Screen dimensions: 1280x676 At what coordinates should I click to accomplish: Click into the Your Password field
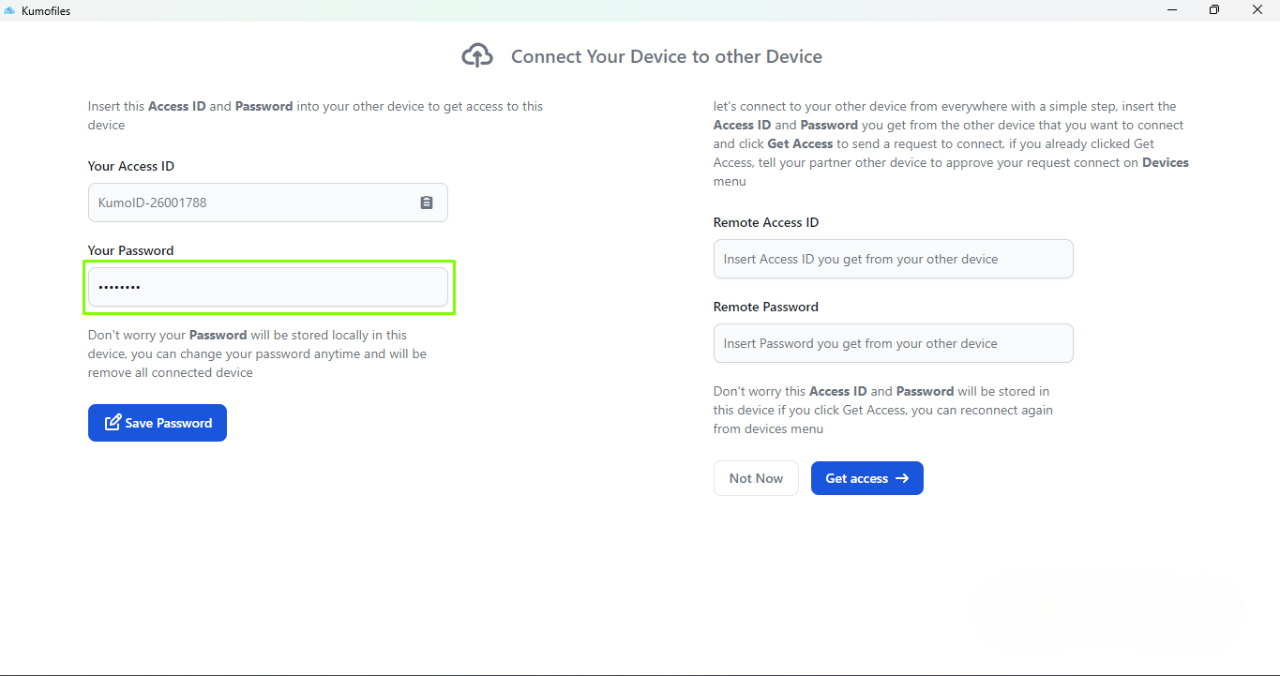pyautogui.click(x=268, y=287)
